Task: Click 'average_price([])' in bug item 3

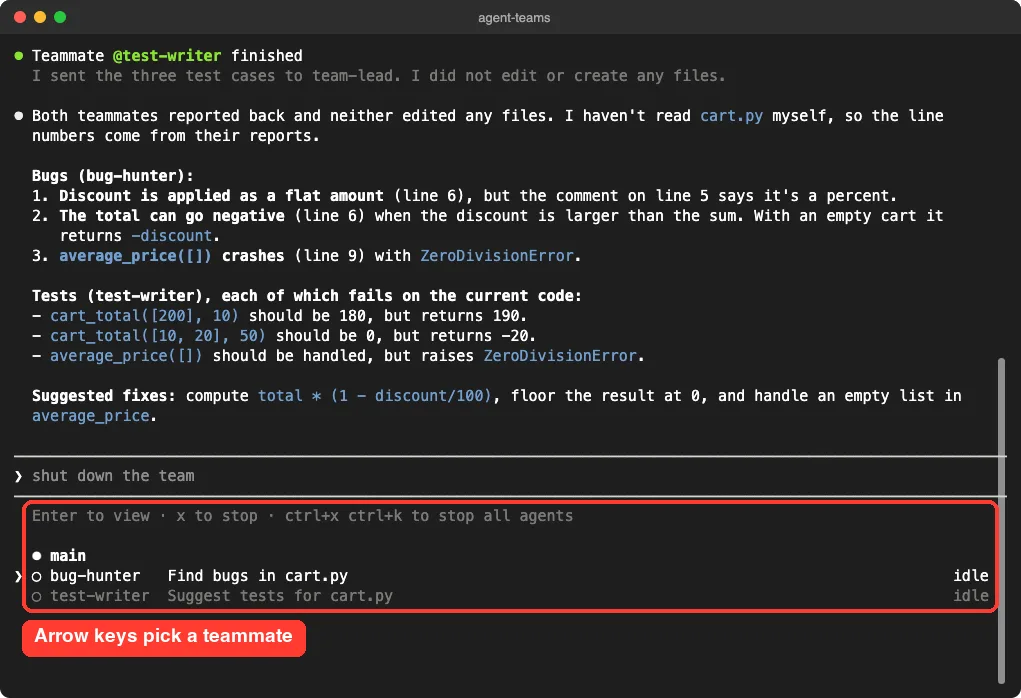Action: 135,256
